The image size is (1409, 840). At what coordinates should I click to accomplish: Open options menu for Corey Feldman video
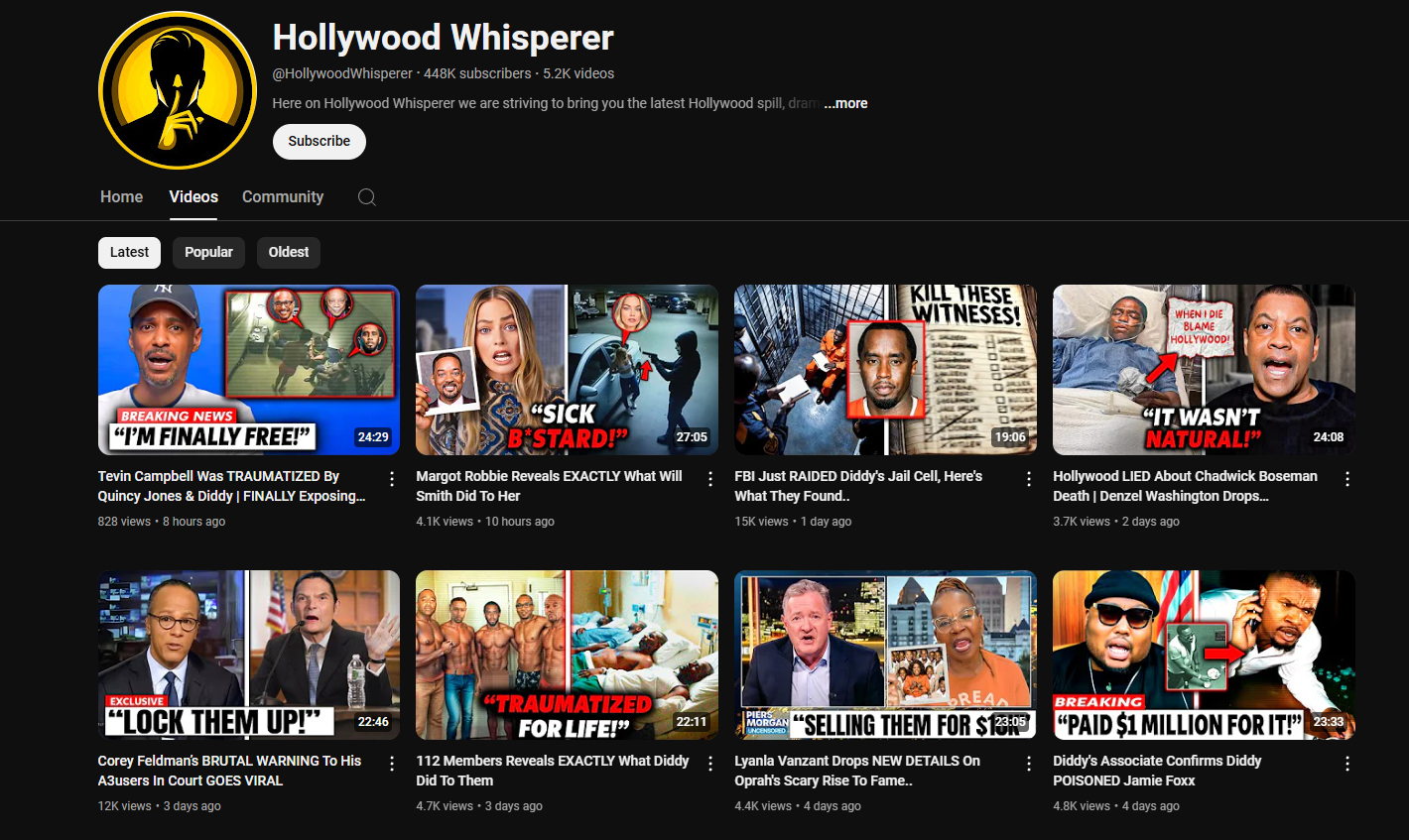392,764
